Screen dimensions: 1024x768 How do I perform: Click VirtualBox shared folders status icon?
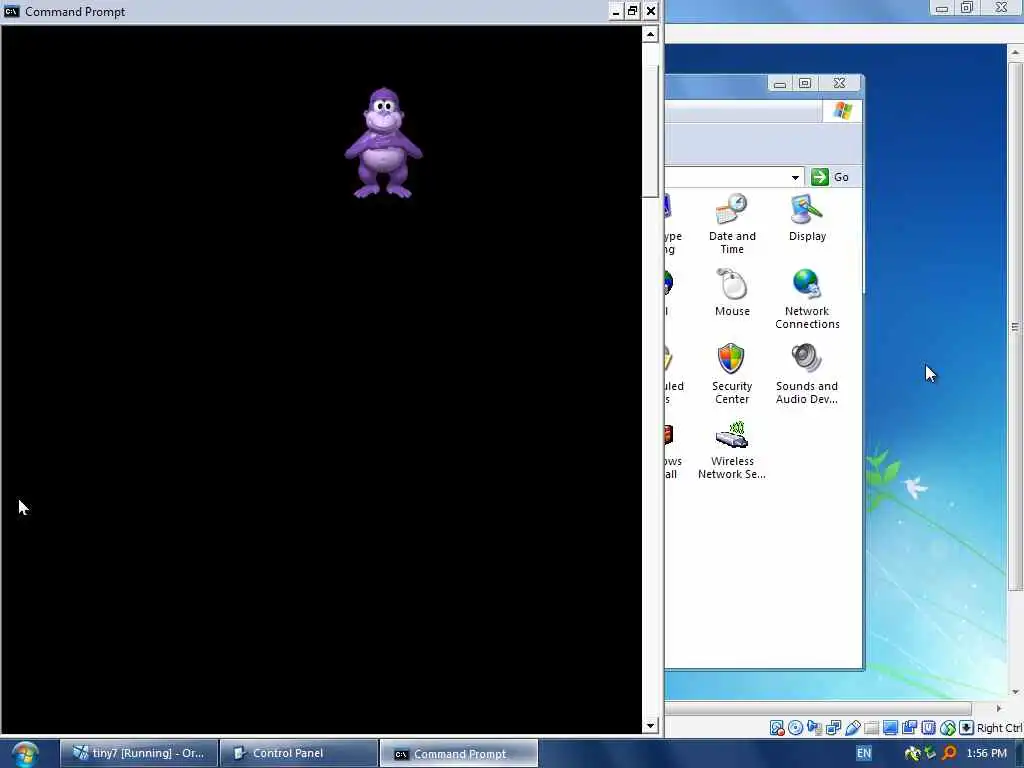pos(871,728)
